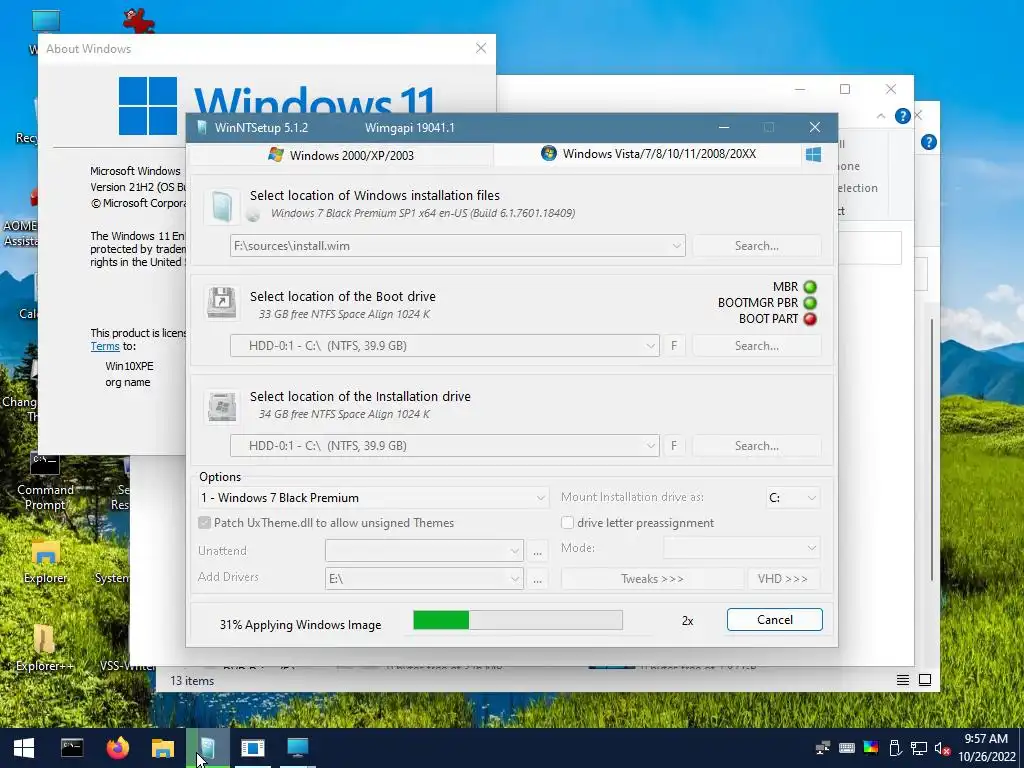Click the Explorer window vertical scrollbar
Screen dimensions: 1024x768
pyautogui.click(x=932, y=449)
